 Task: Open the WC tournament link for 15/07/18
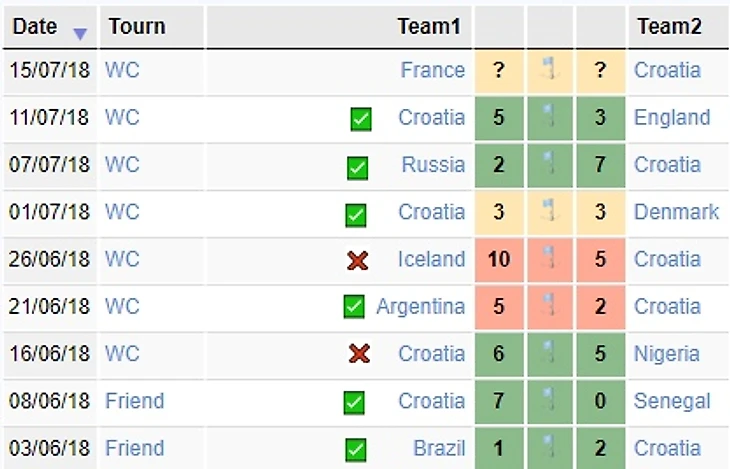click(x=122, y=70)
